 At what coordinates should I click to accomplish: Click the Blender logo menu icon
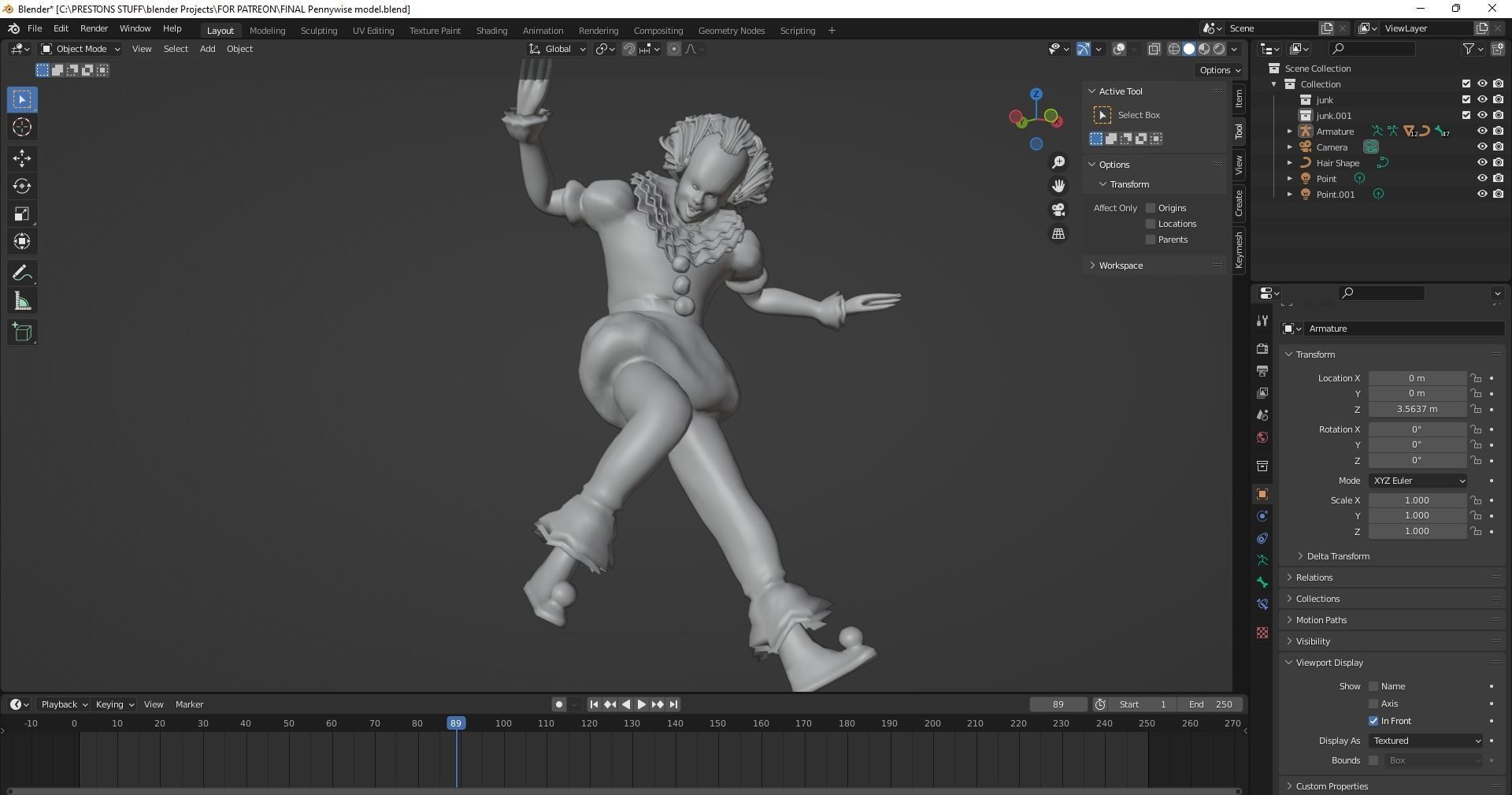tap(13, 28)
